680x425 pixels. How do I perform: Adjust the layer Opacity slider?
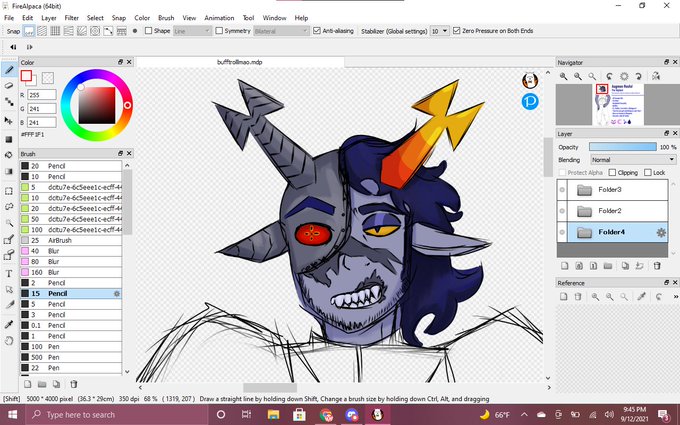[622, 147]
